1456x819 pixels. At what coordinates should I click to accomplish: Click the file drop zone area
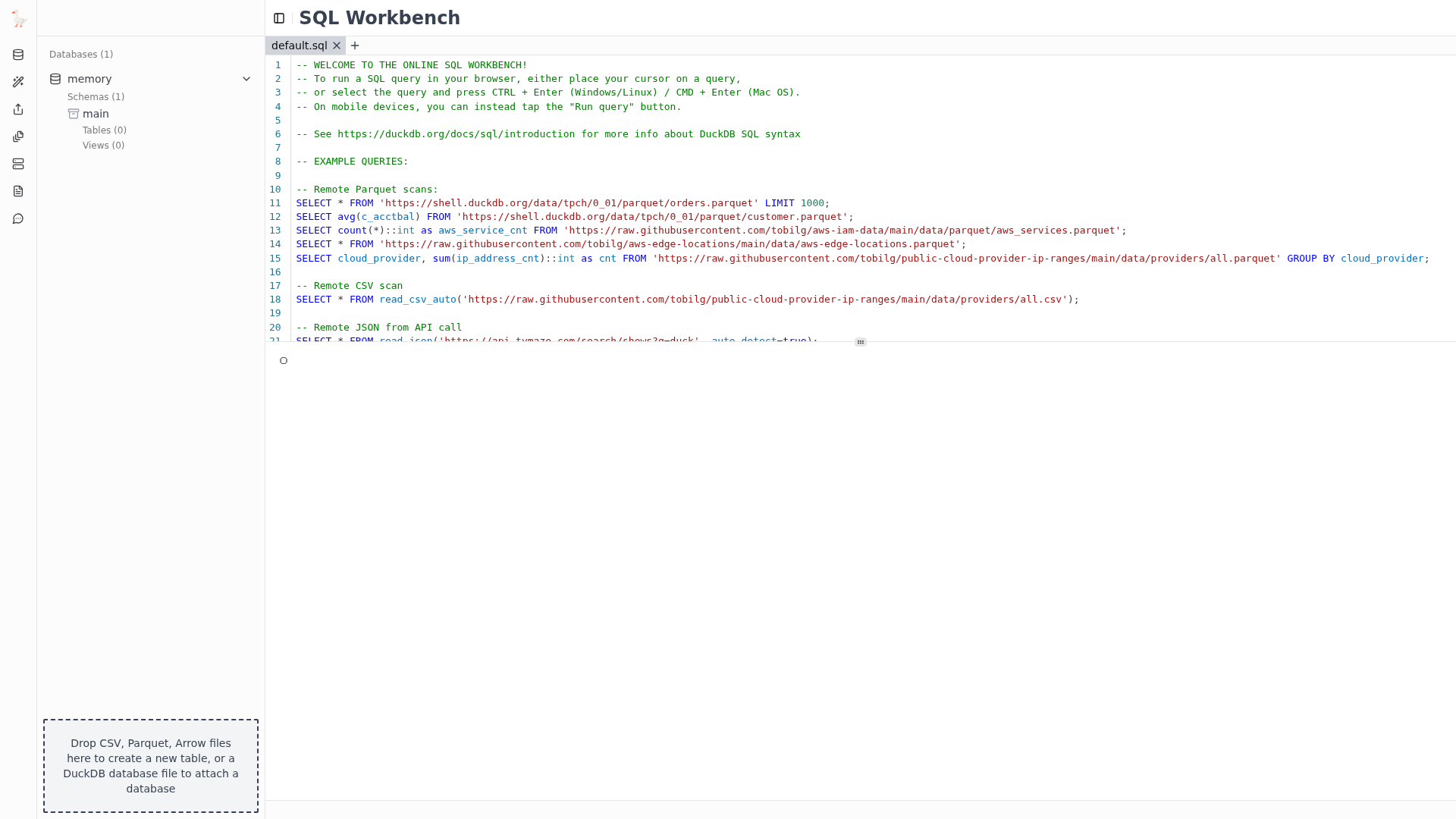pos(151,766)
